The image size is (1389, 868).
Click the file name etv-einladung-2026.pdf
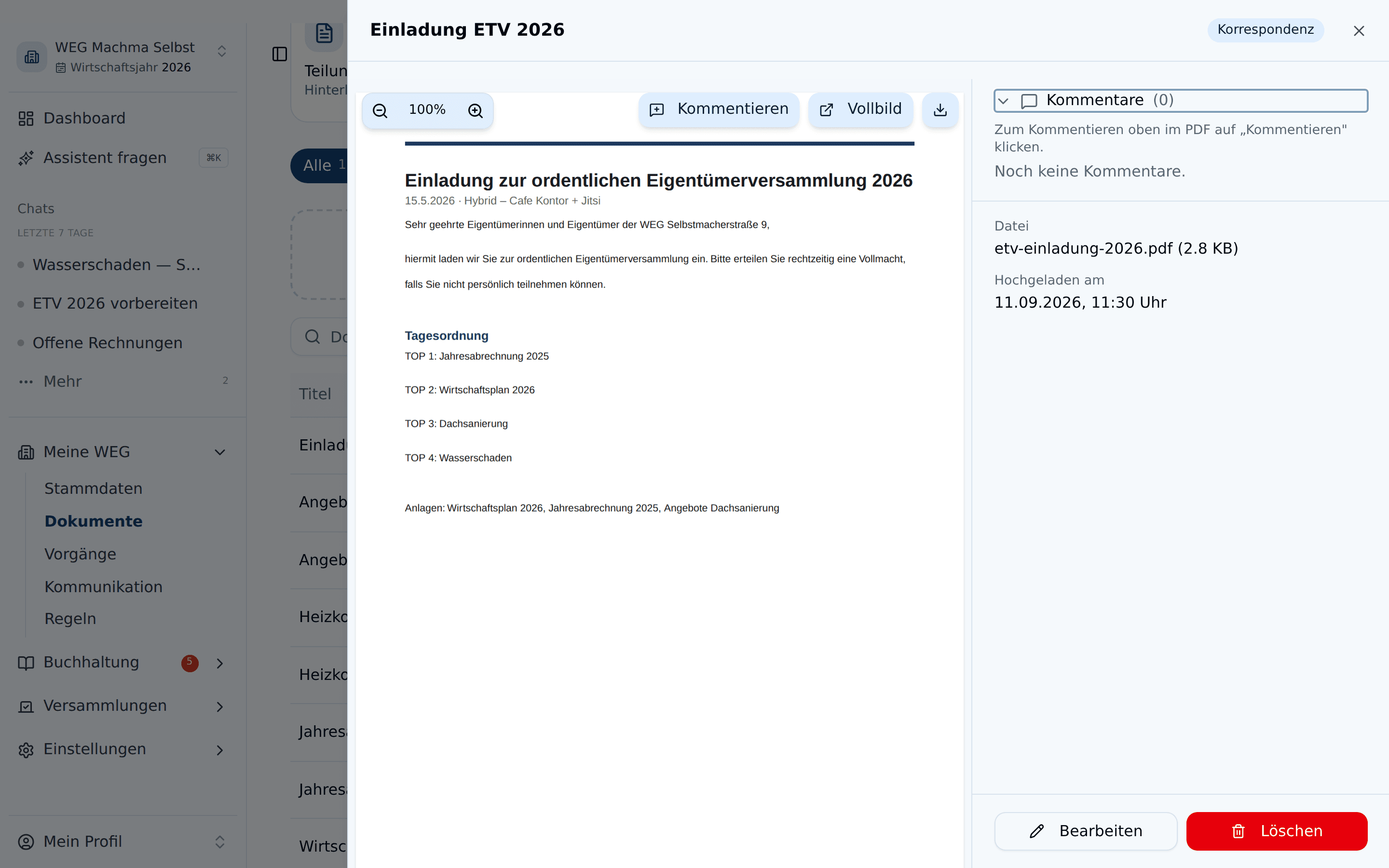tap(1116, 248)
